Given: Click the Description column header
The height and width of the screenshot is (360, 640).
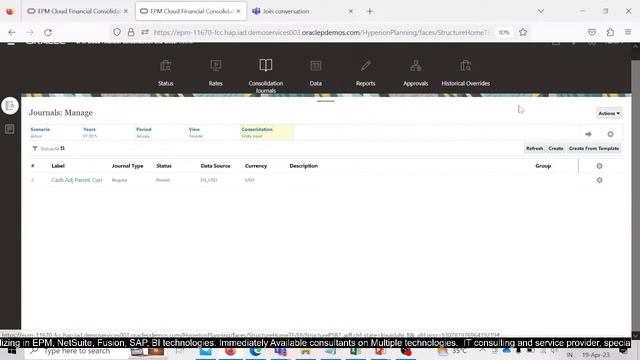Looking at the screenshot, I should (x=304, y=166).
